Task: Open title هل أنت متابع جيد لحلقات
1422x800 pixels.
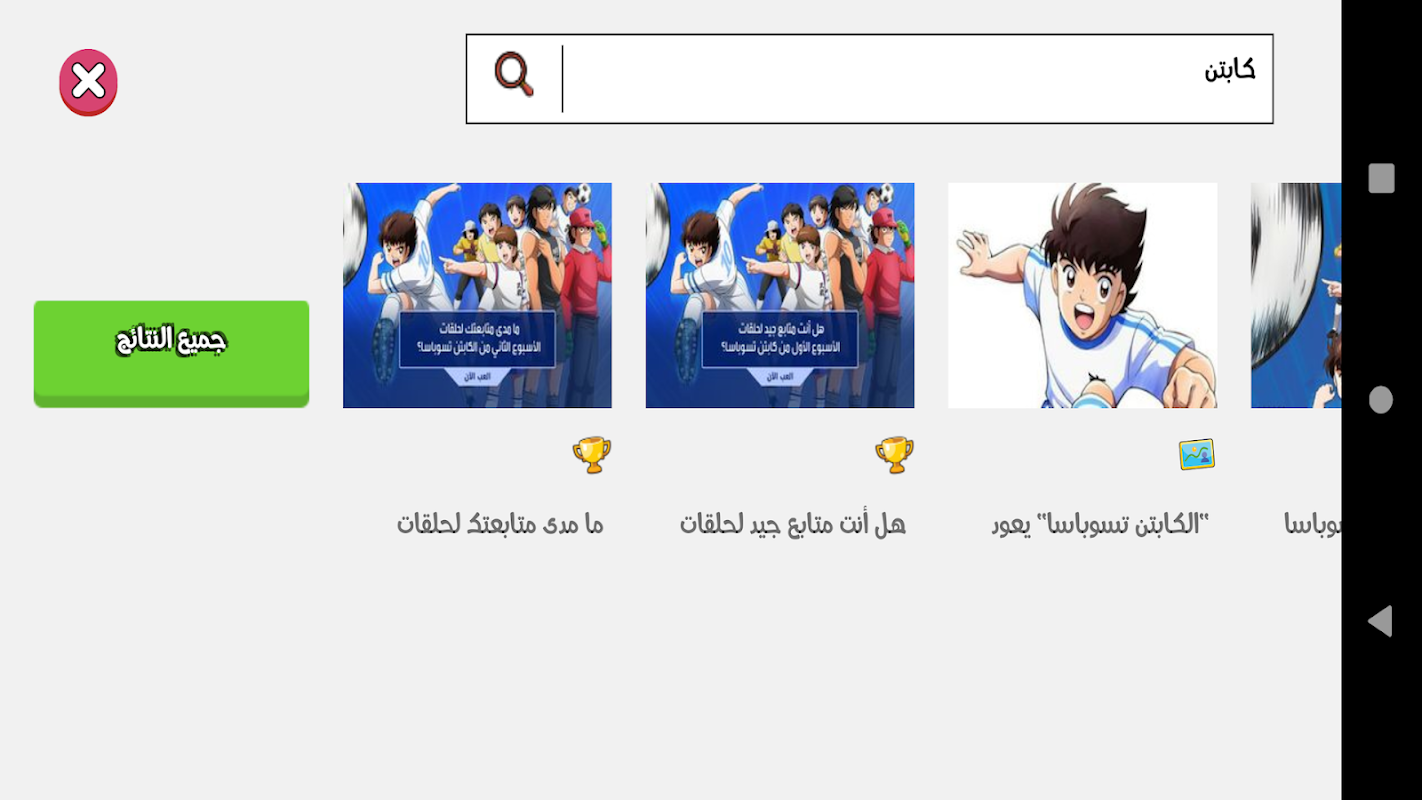Action: (793, 523)
